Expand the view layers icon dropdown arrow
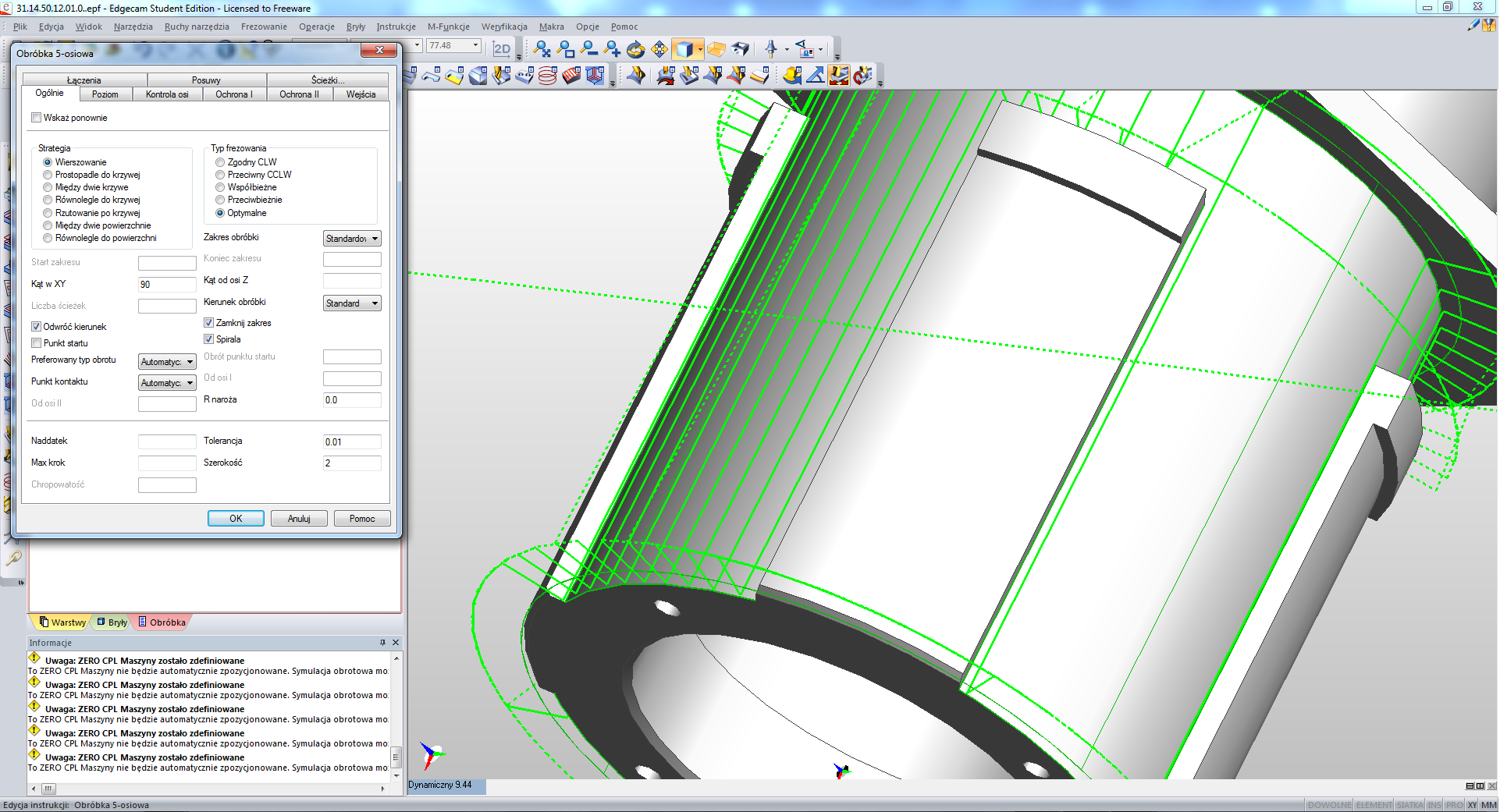The height and width of the screenshot is (812, 1500). click(820, 49)
